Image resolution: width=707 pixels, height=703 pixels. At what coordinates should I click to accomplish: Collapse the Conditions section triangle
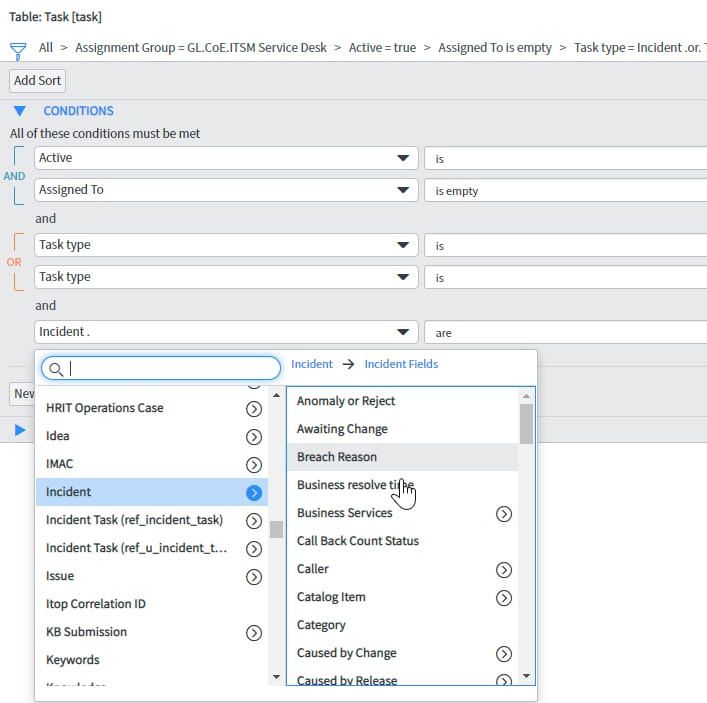(19, 111)
